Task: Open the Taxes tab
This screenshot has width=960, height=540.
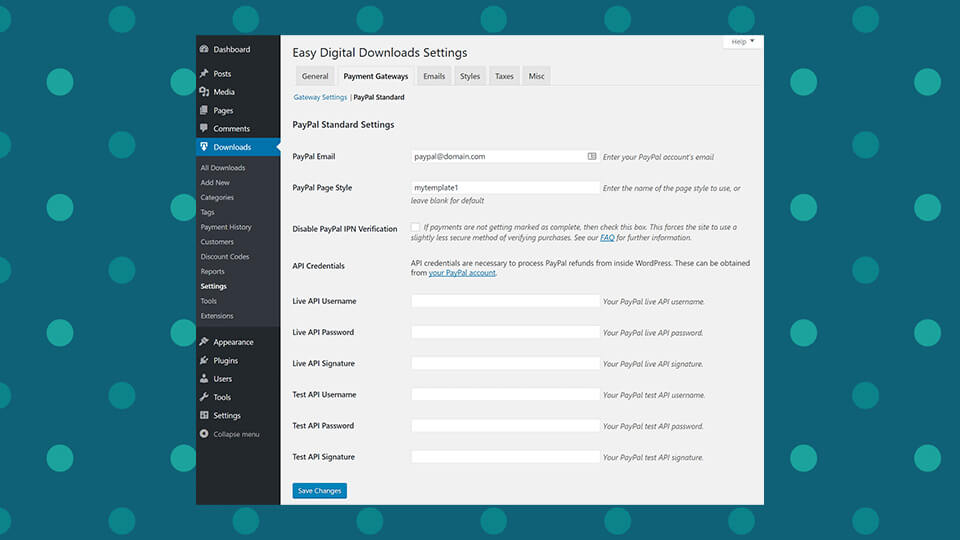Action: (x=504, y=76)
